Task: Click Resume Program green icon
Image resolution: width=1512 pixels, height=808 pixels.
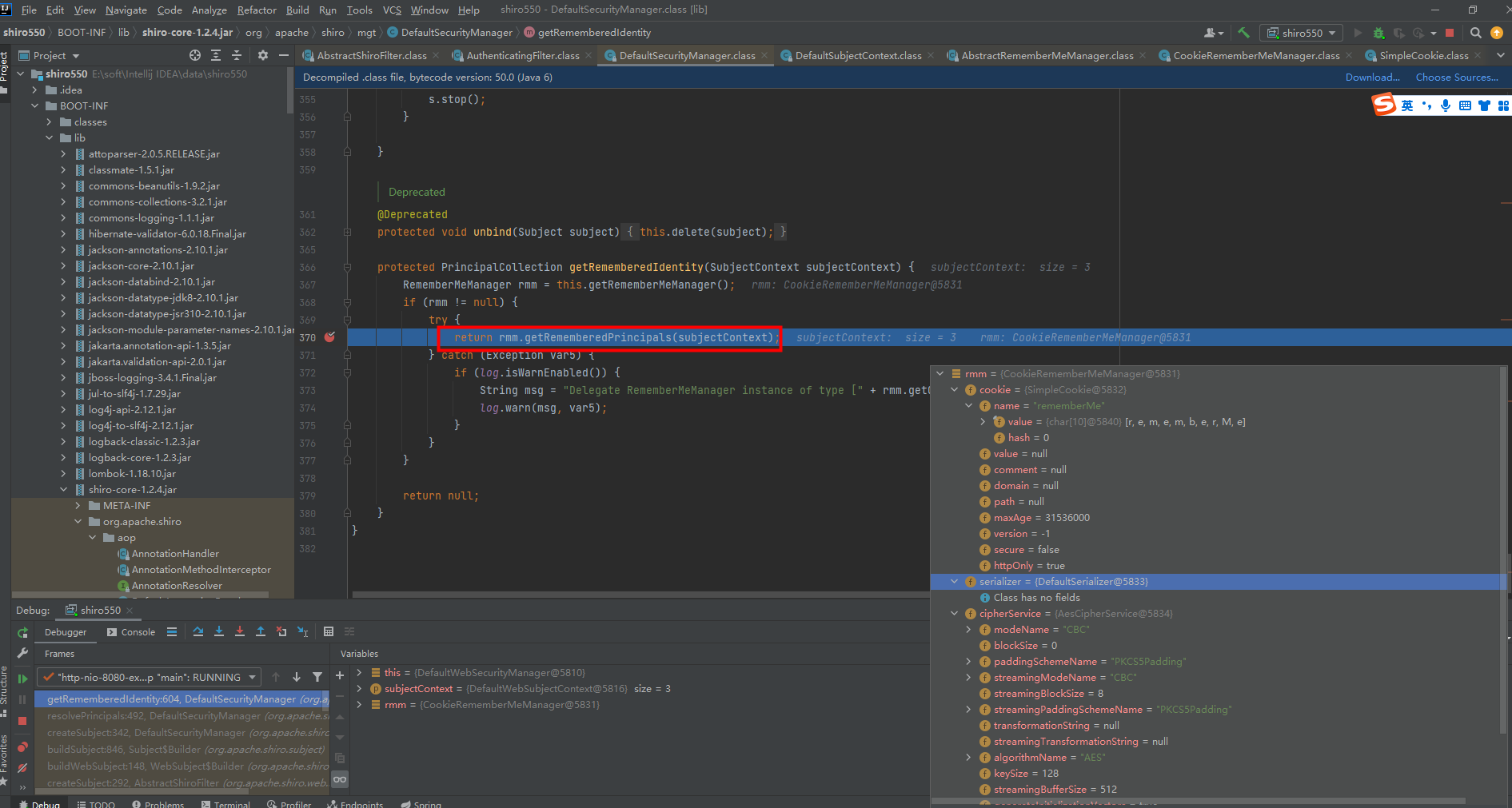Action: pos(22,679)
